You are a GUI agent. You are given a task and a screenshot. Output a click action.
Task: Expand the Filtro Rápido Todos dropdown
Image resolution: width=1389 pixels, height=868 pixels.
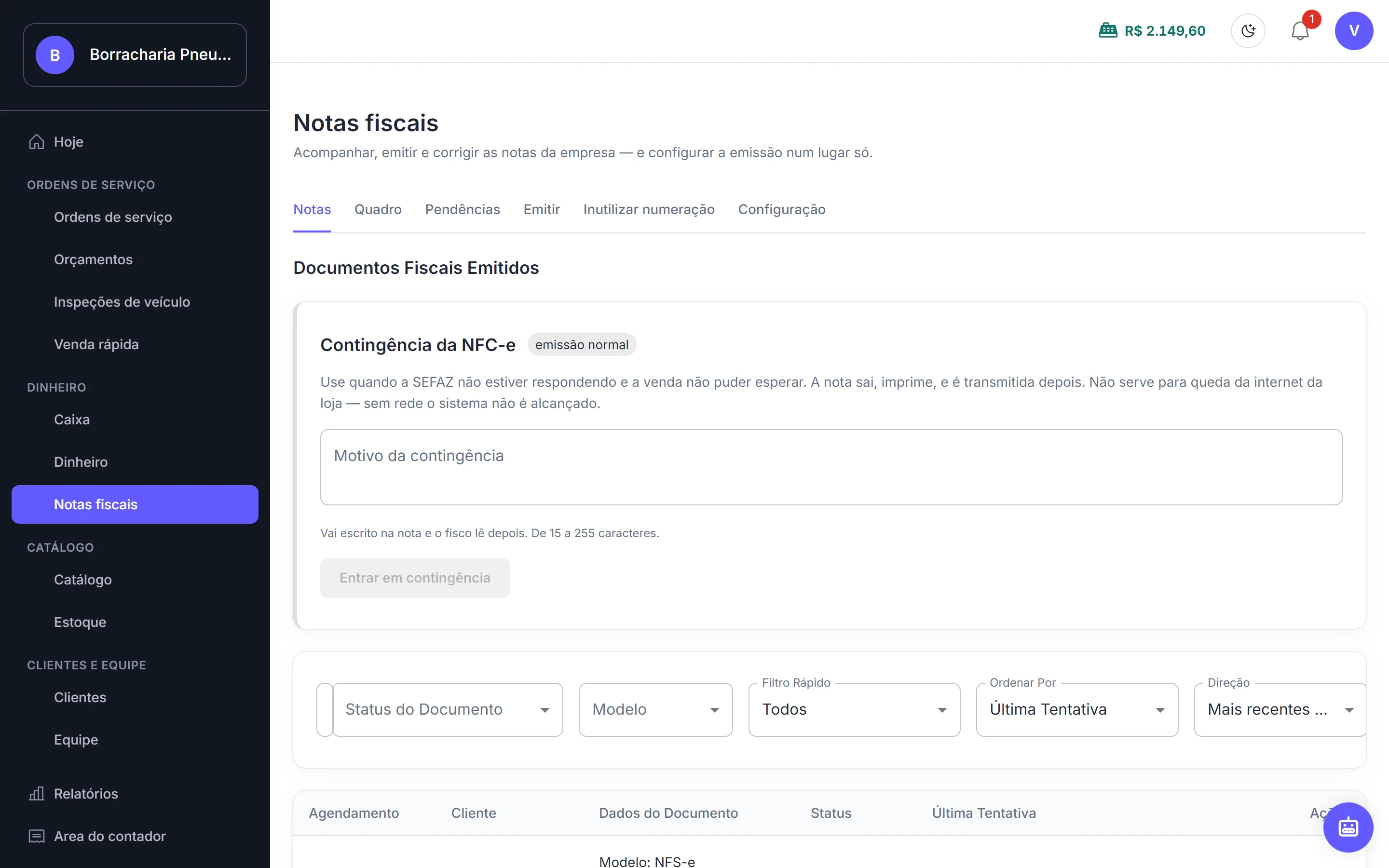[x=854, y=709]
